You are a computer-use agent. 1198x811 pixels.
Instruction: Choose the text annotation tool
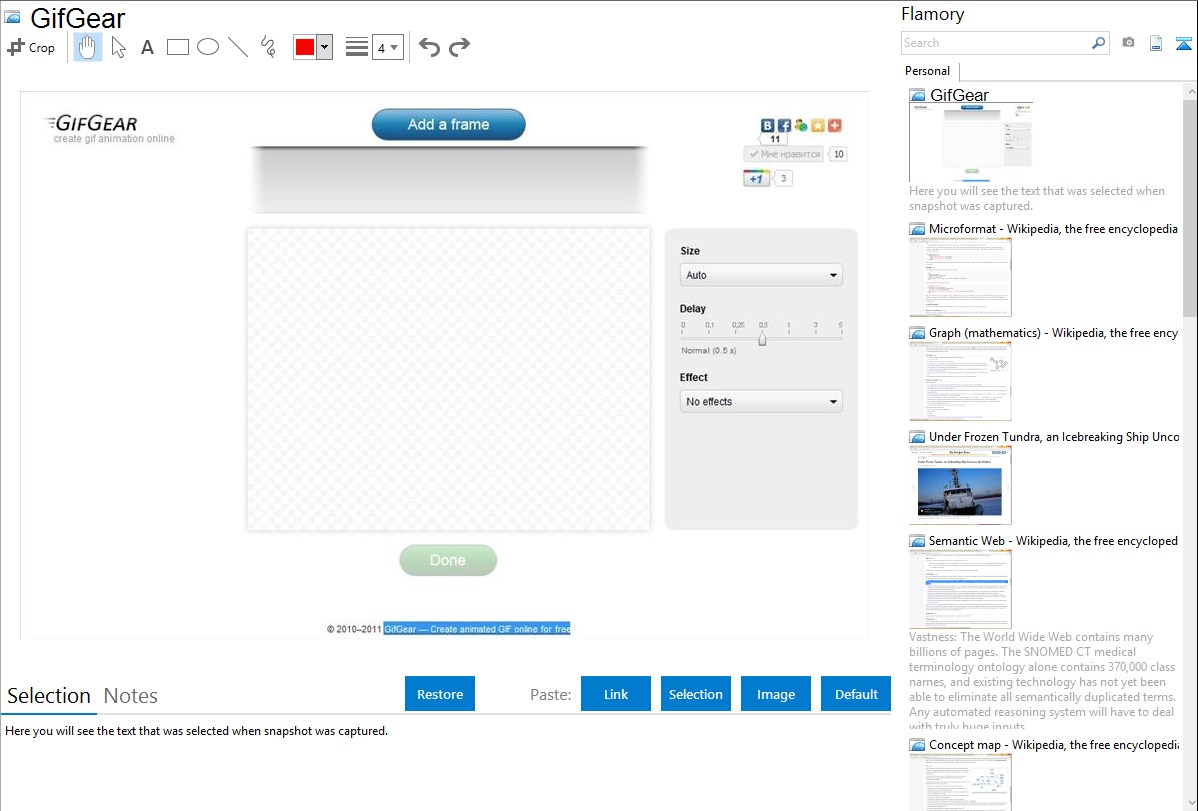tap(147, 47)
